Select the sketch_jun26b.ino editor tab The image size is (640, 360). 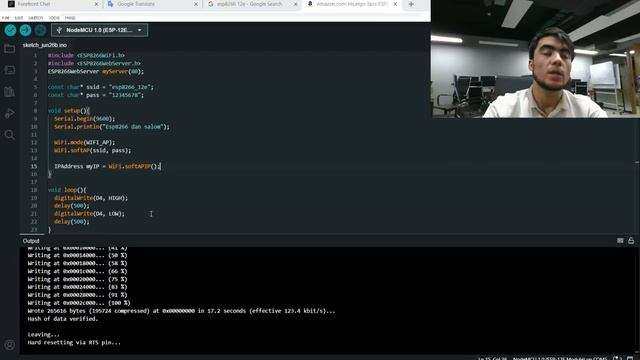tap(44, 45)
